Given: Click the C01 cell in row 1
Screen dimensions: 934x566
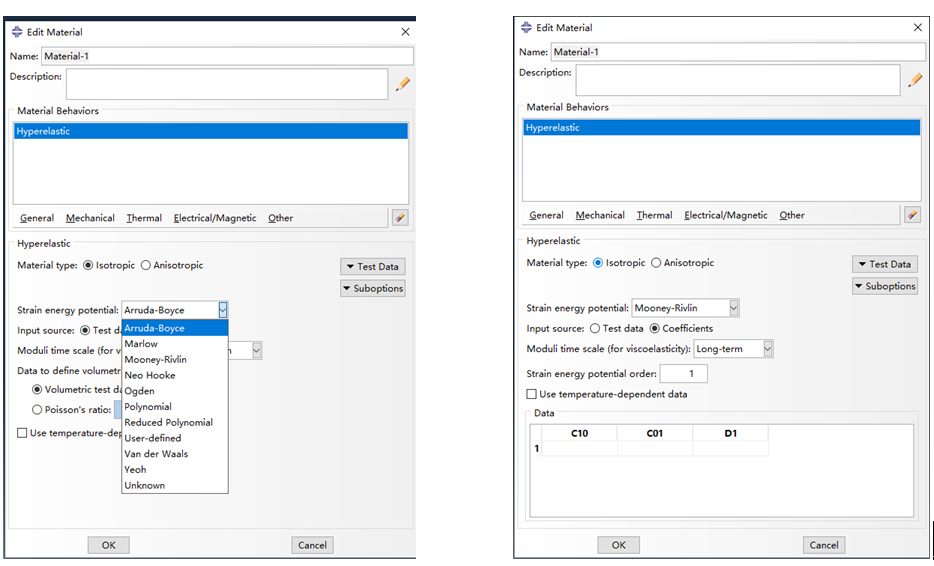Looking at the screenshot, I should click(x=655, y=449).
